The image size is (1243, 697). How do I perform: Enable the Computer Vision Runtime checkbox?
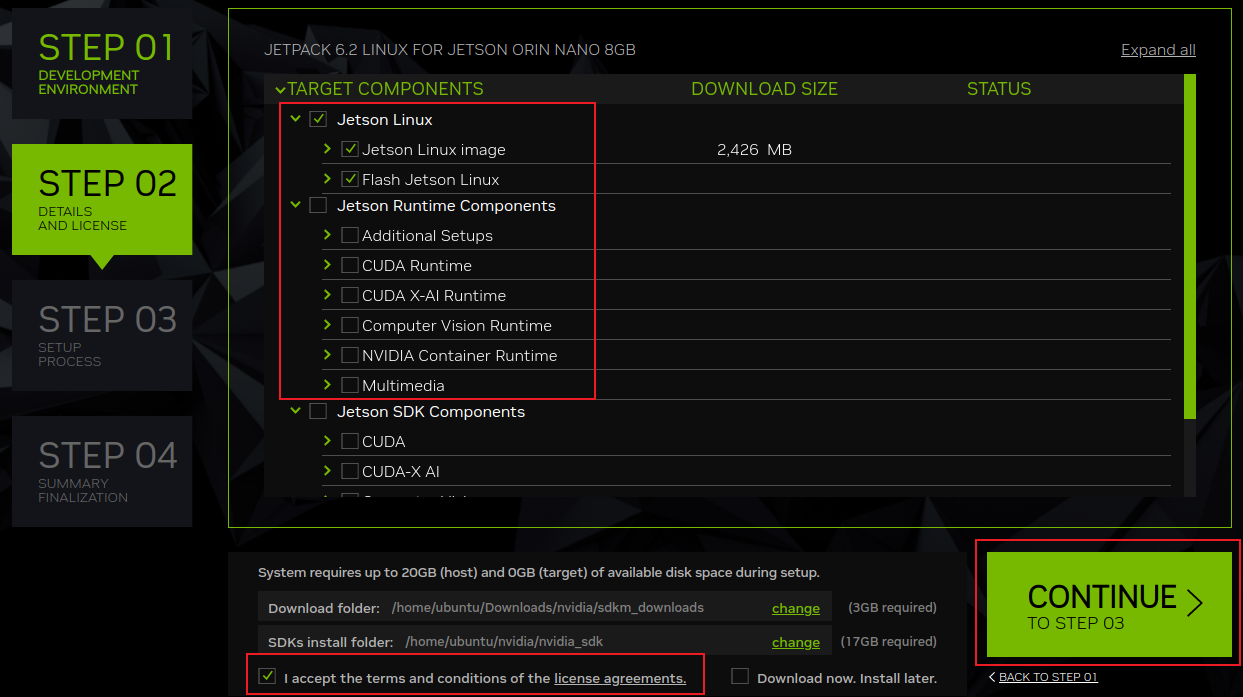350,325
